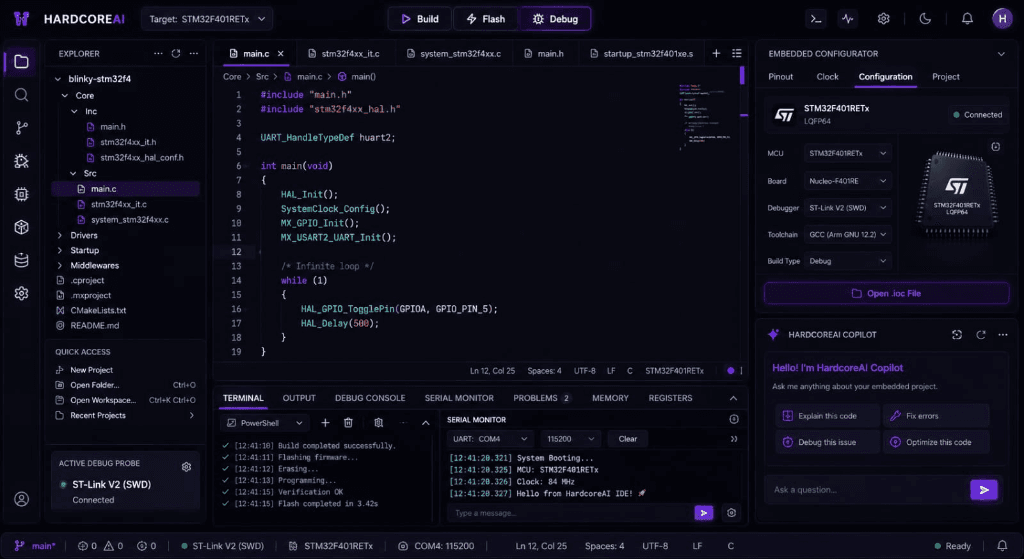Open the MCU dropdown in the configurator
Viewport: 1024px width, 559px height.
[847, 153]
